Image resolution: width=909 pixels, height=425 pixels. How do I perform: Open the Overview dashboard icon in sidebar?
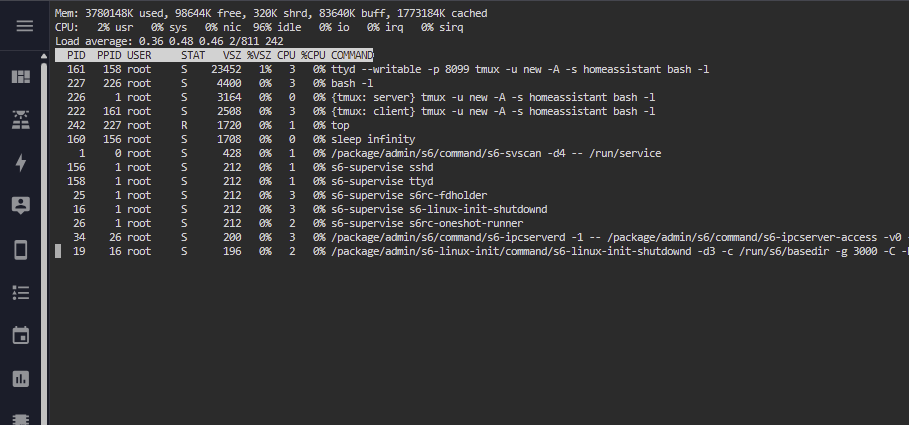pyautogui.click(x=20, y=77)
